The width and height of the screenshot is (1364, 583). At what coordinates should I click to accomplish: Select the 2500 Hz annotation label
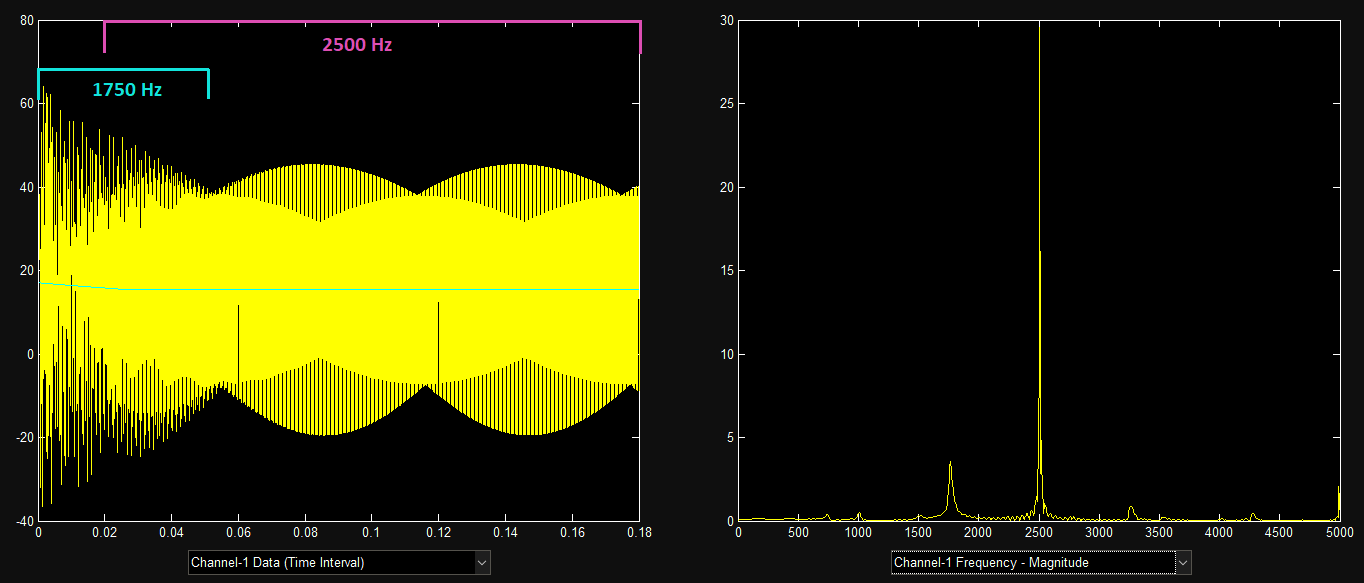coord(356,44)
